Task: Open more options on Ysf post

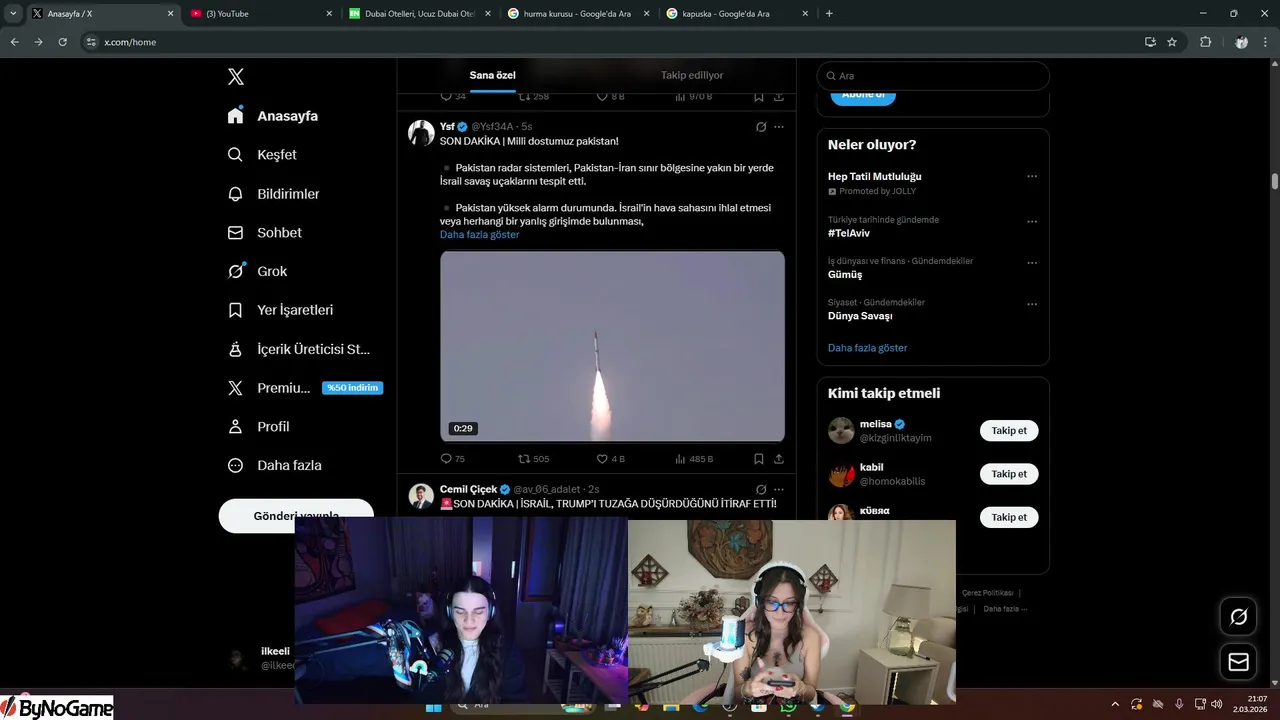Action: (x=779, y=127)
